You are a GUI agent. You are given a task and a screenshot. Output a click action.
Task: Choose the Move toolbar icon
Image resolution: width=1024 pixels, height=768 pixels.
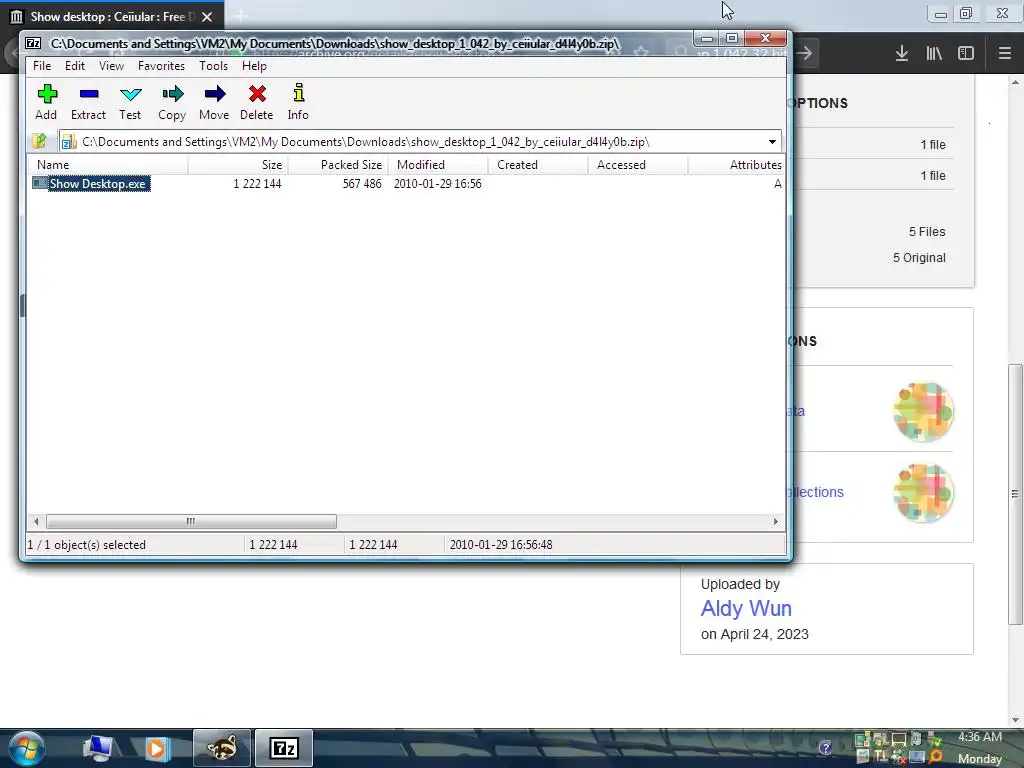(x=214, y=102)
